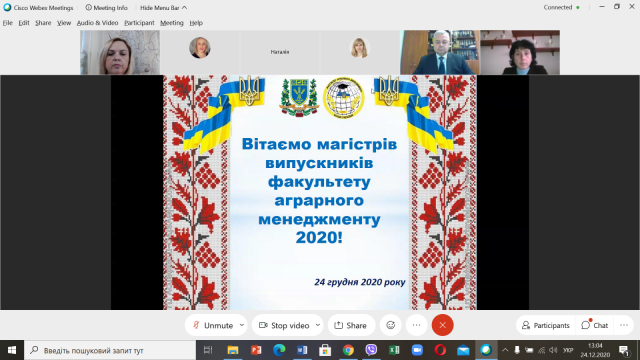Show hidden system tray icons

[x=505, y=350]
